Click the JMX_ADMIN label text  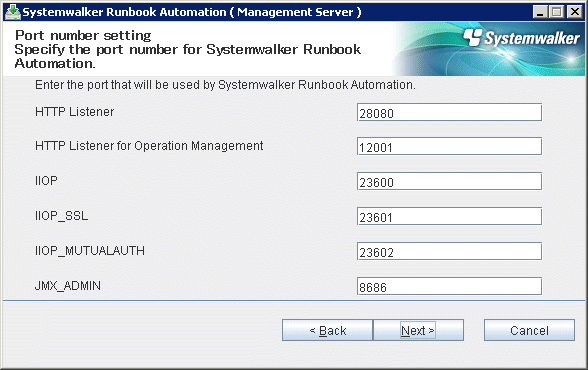point(68,286)
